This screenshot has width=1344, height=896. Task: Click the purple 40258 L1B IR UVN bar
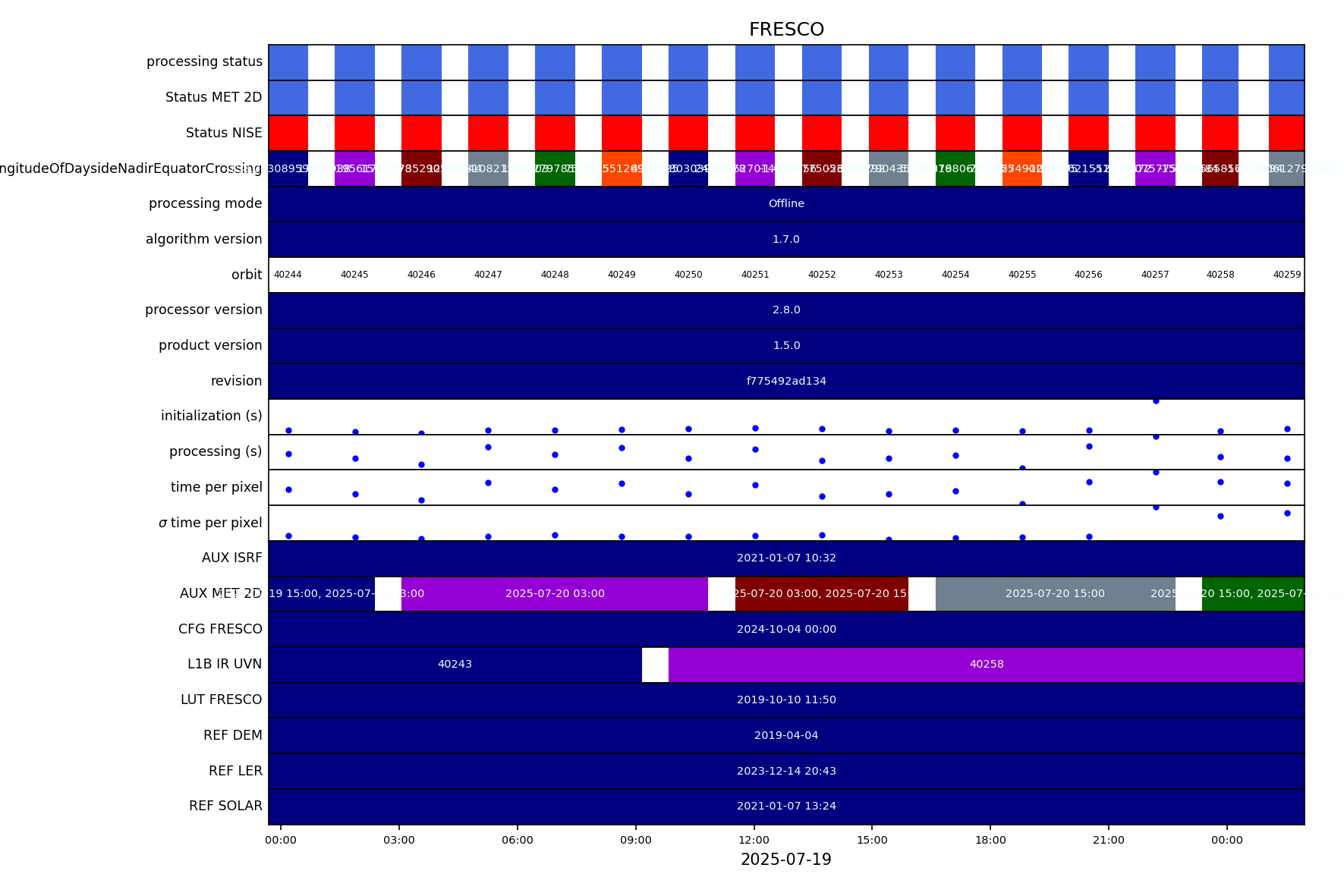pyautogui.click(x=987, y=665)
